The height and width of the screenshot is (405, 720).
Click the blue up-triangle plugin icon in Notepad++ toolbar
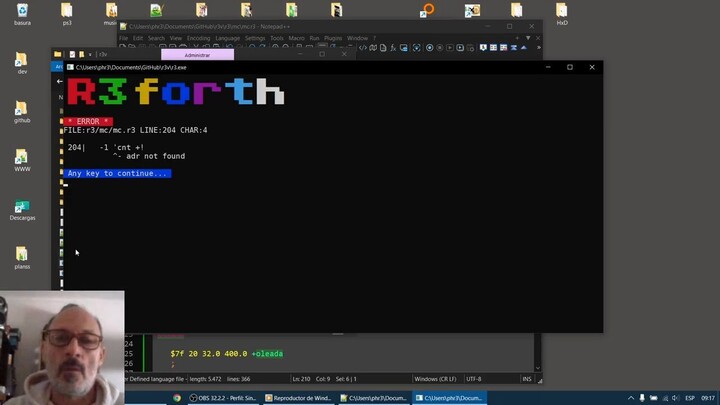[524, 48]
